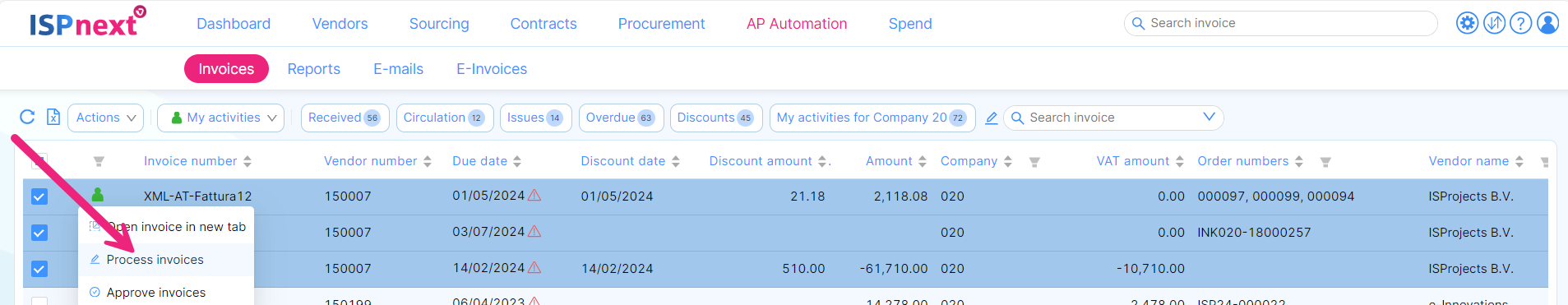The height and width of the screenshot is (305, 1568).
Task: Sort by Due date arrows
Action: point(517,162)
